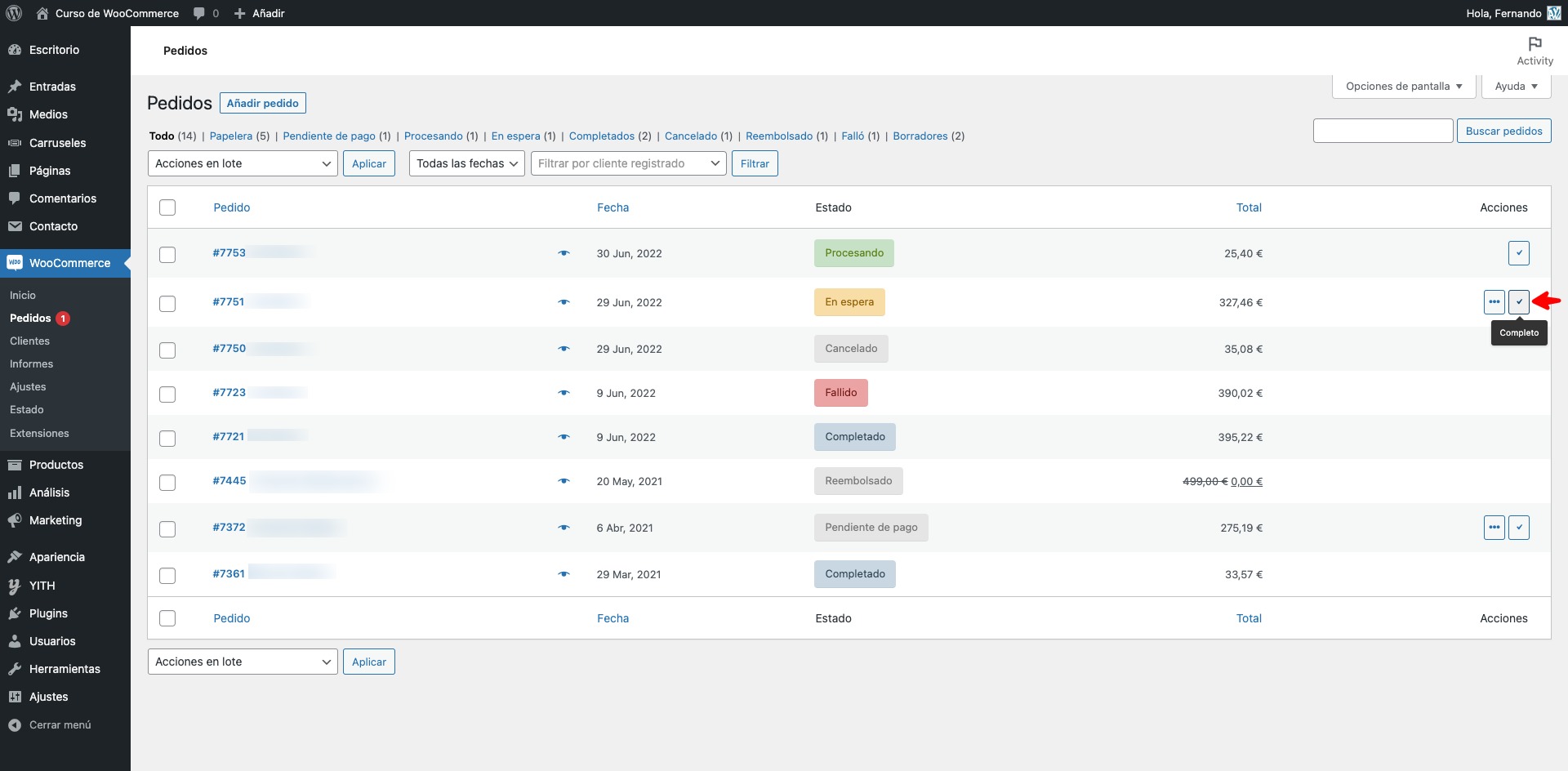Image resolution: width=1568 pixels, height=771 pixels.
Task: Check the box for order #7753
Action: [x=167, y=255]
